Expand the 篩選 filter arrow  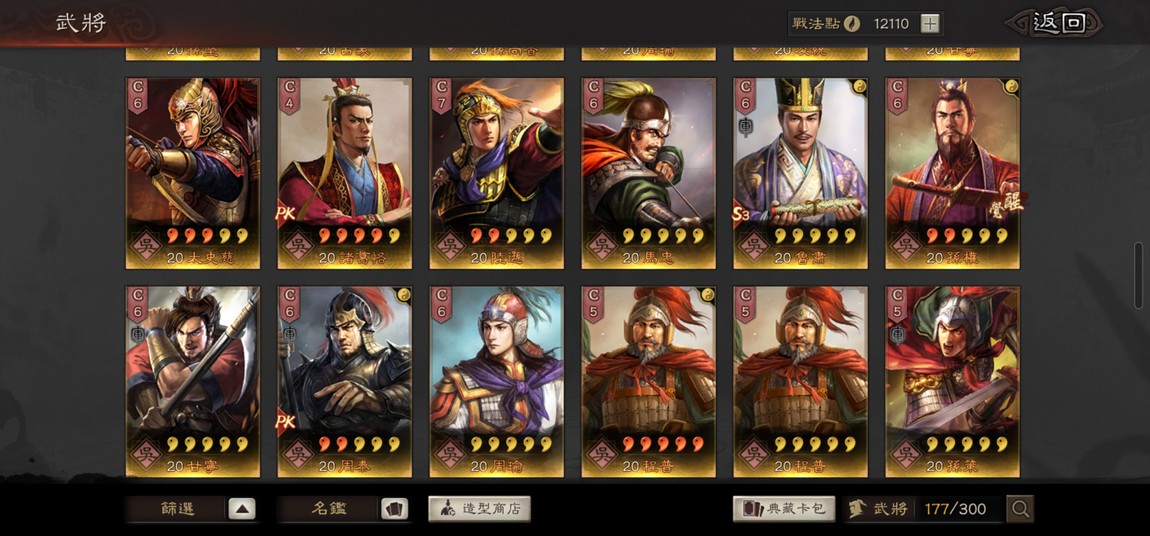[x=242, y=509]
